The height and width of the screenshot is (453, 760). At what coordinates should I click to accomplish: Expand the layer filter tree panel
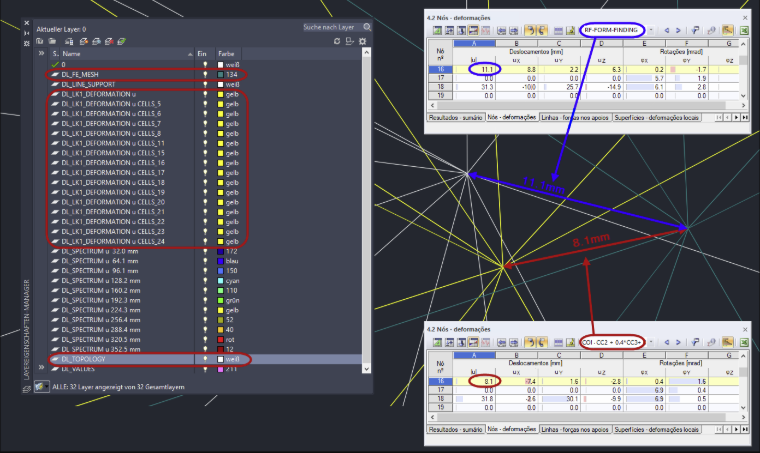pos(41,53)
